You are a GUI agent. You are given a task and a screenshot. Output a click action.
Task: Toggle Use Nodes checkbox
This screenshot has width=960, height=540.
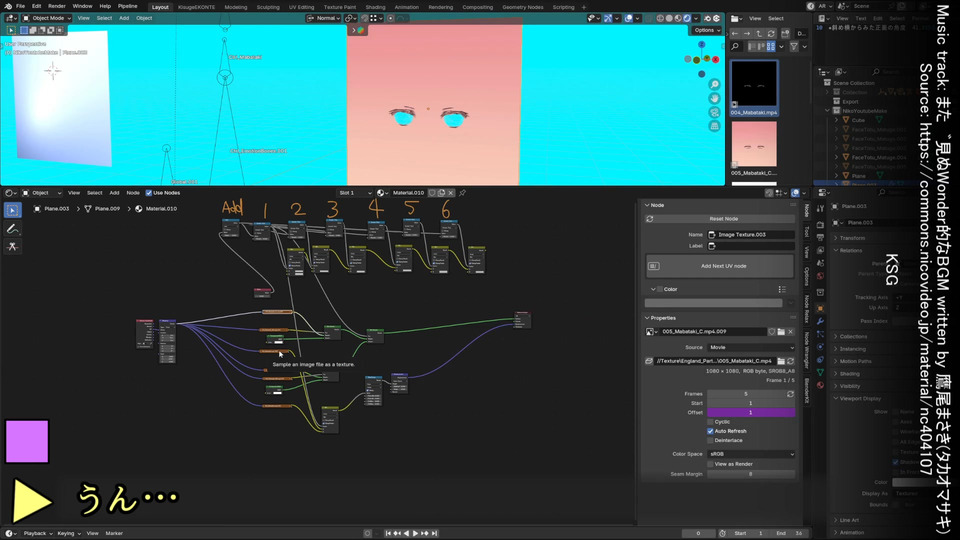click(x=149, y=193)
